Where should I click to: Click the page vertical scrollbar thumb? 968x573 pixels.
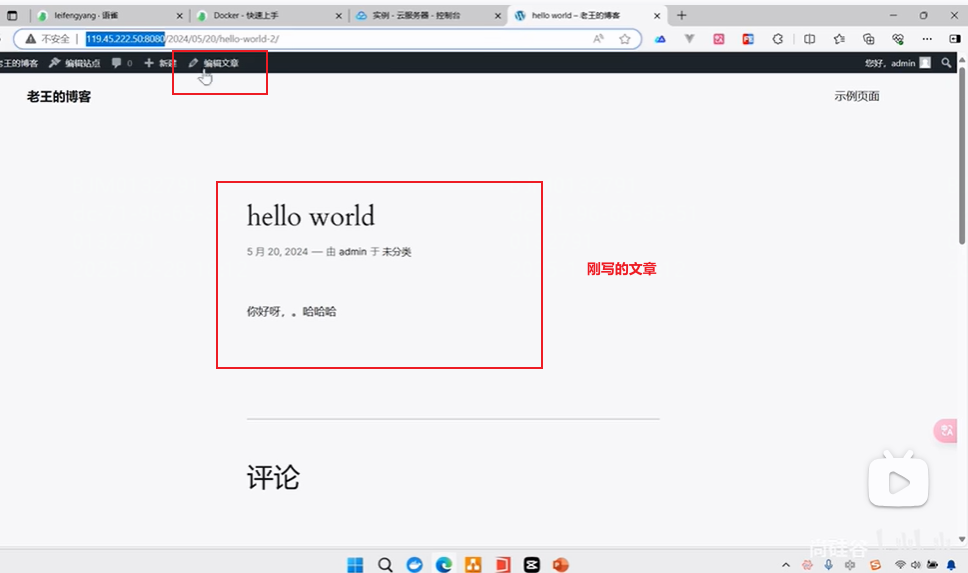(962, 157)
